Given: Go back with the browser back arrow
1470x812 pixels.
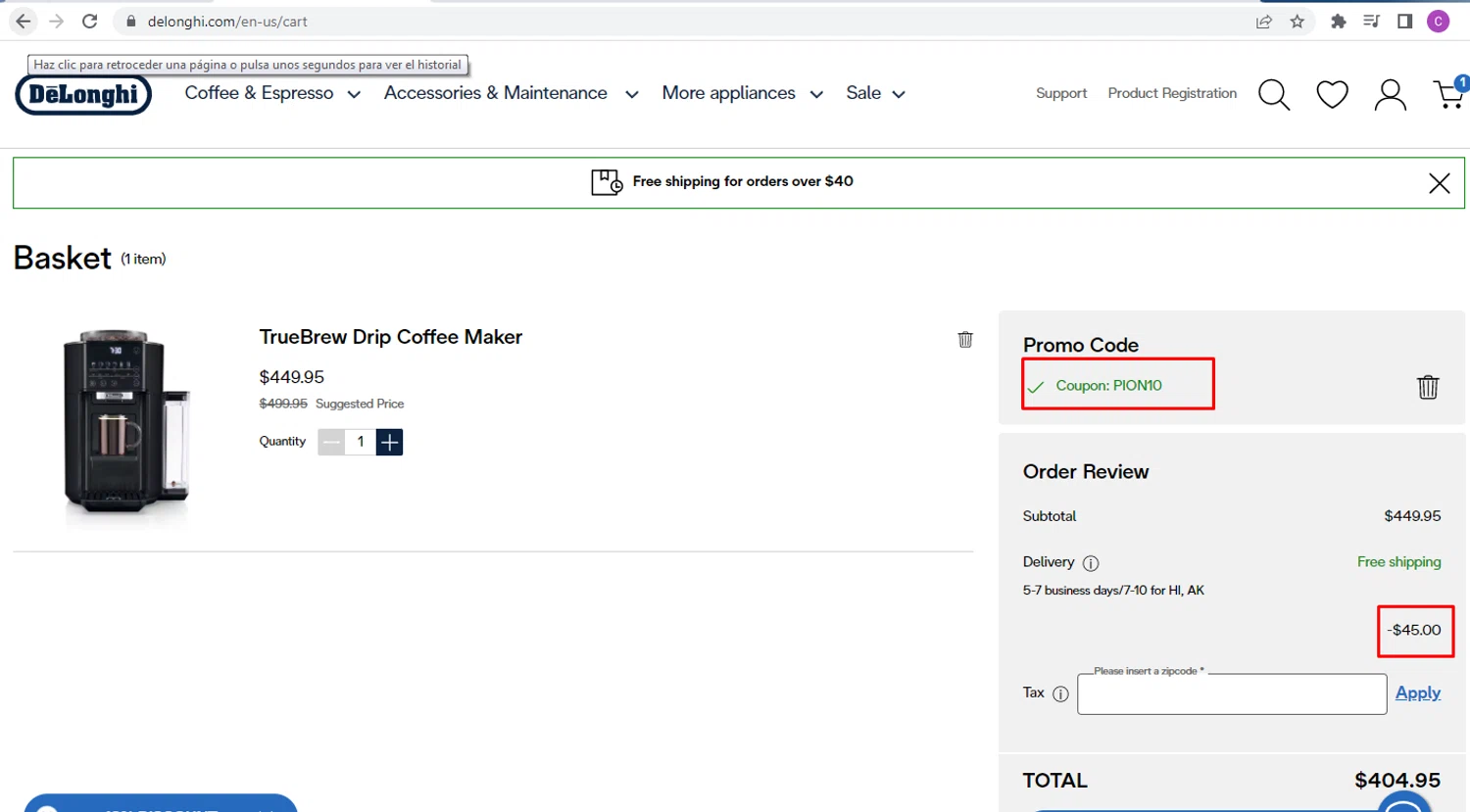Looking at the screenshot, I should point(24,21).
